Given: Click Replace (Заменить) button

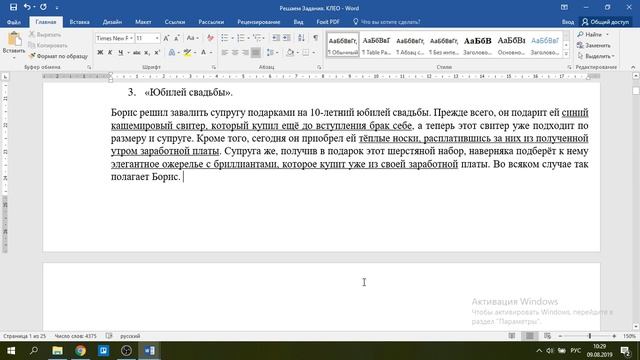Looking at the screenshot, I should 594,45.
